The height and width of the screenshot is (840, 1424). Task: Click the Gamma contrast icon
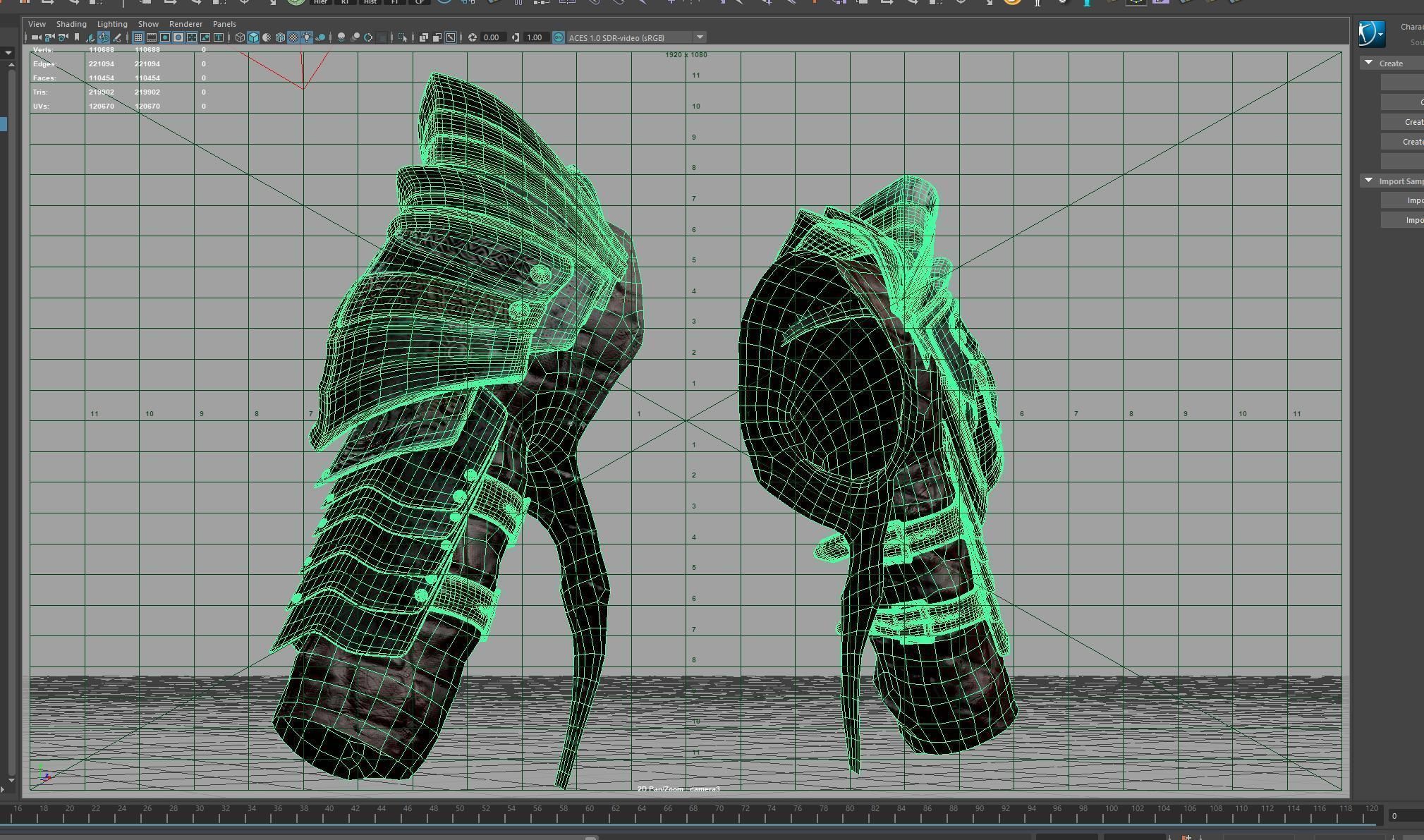pyautogui.click(x=516, y=37)
